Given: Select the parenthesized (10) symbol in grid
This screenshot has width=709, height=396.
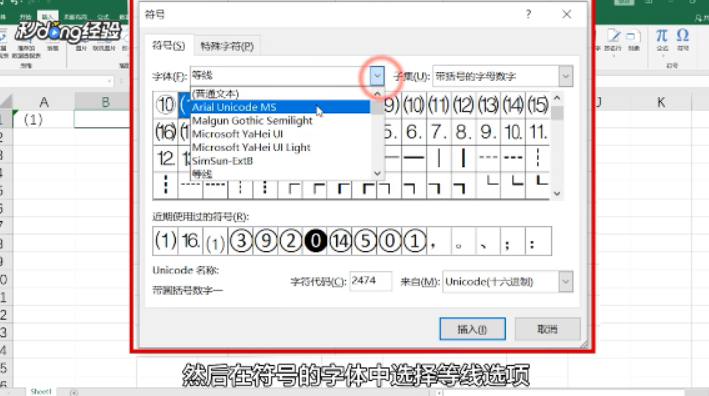Looking at the screenshot, I should click(x=414, y=105).
